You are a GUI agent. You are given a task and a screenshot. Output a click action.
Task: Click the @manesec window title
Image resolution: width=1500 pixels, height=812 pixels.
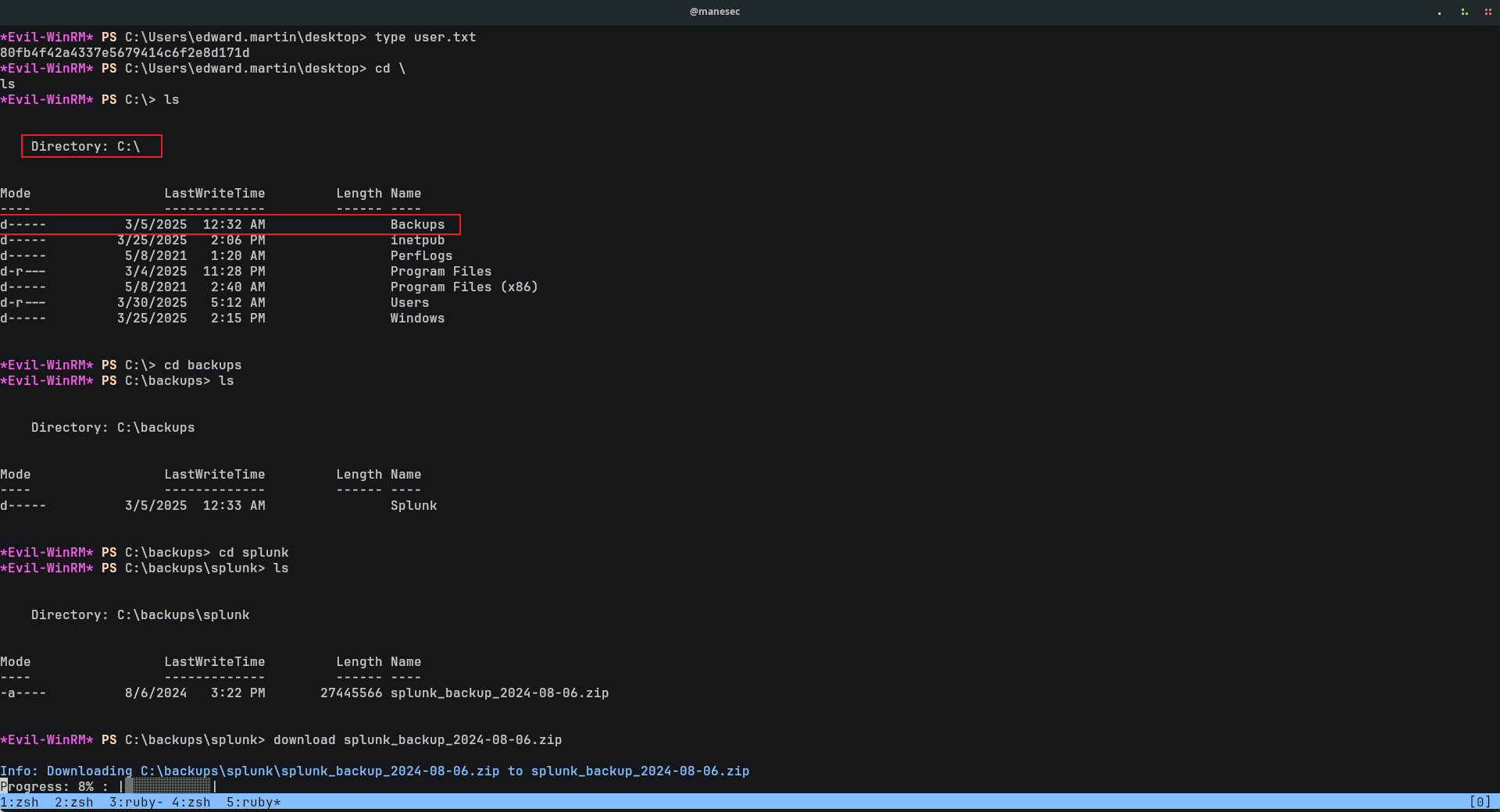(714, 12)
